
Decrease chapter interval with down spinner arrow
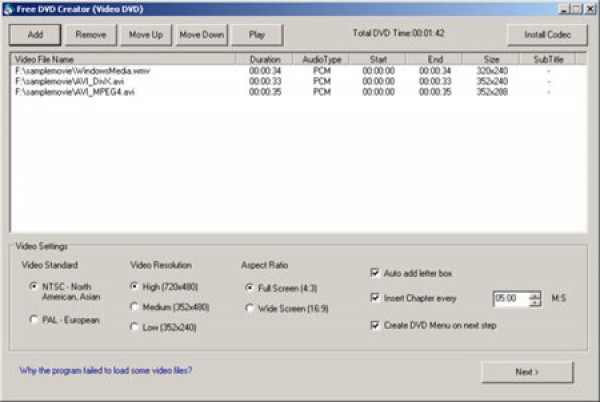pyautogui.click(x=535, y=302)
